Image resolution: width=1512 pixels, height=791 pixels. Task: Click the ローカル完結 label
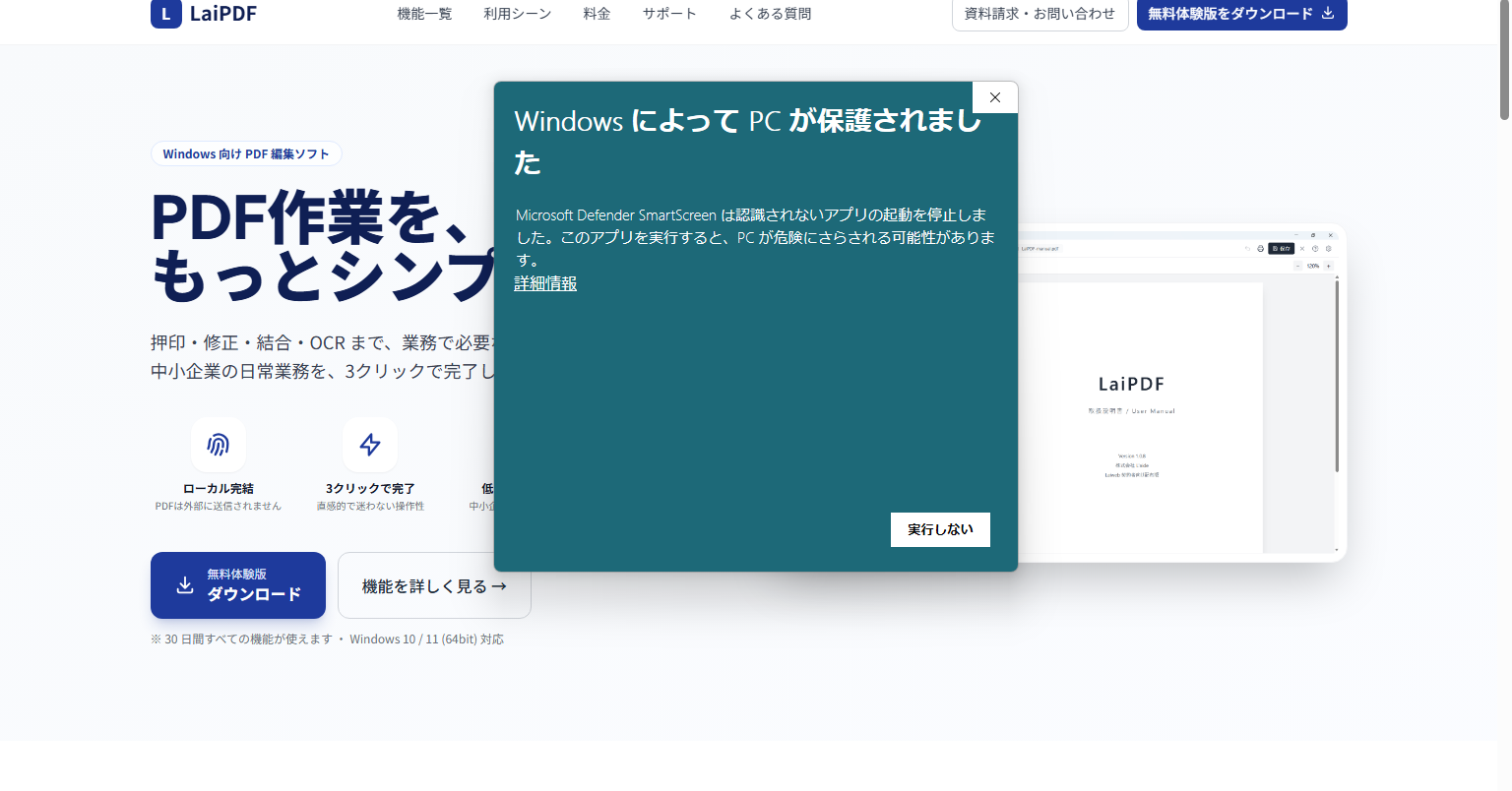(219, 488)
